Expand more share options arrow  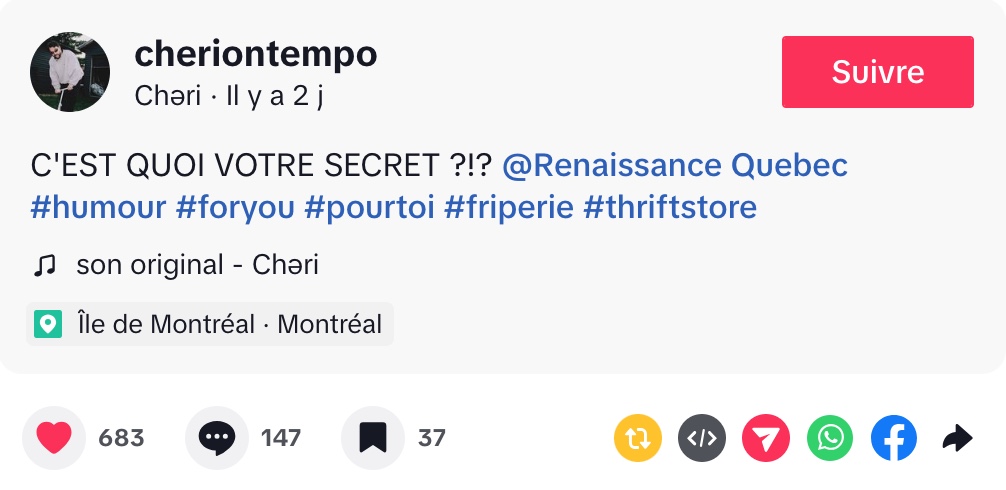[958, 438]
